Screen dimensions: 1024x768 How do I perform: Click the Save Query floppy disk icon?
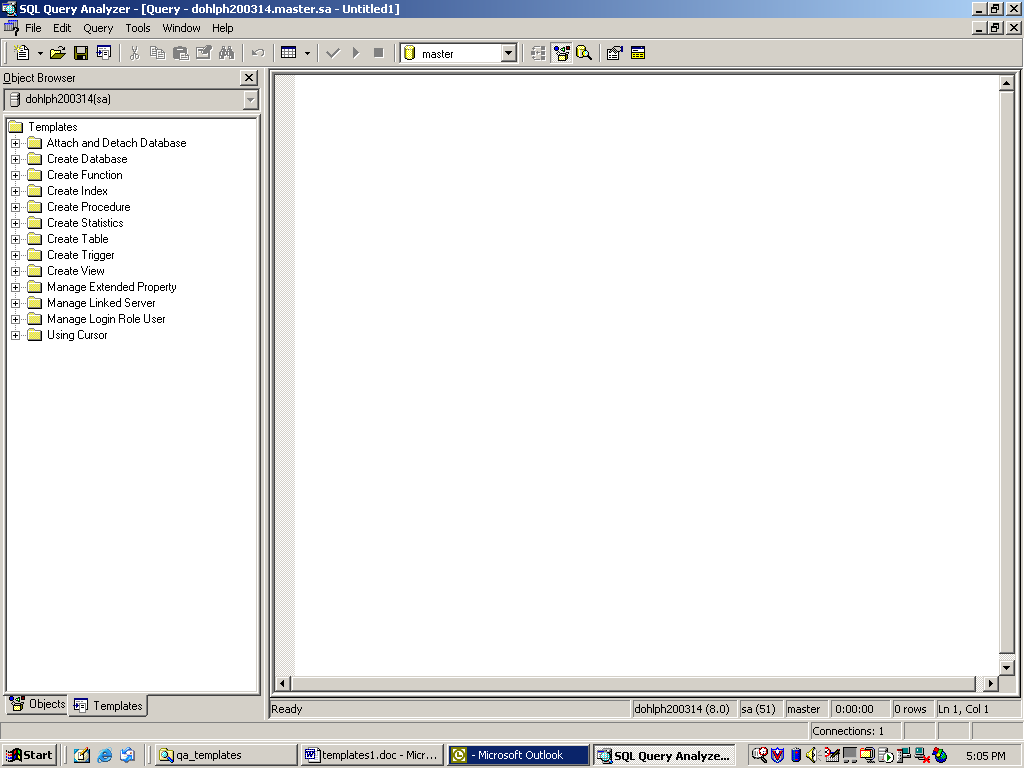(81, 53)
